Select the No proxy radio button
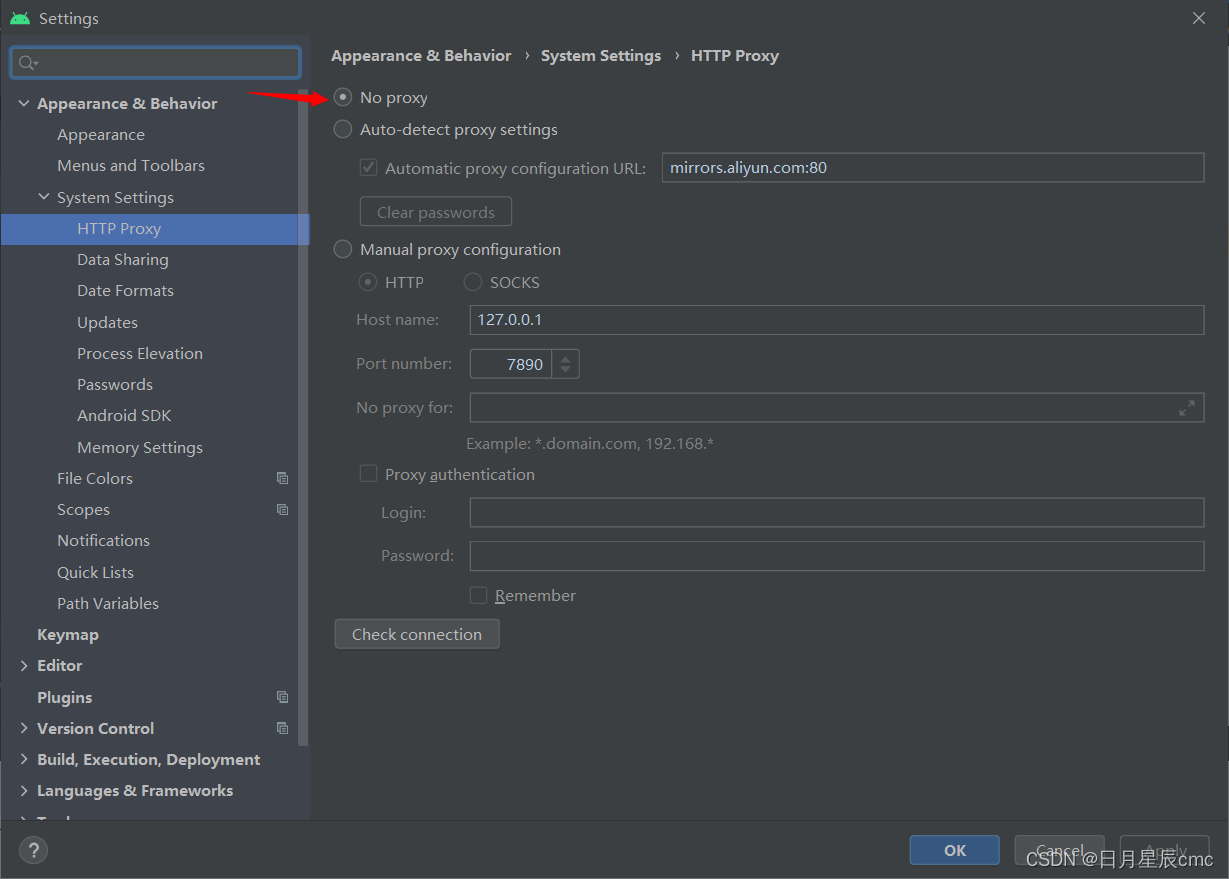This screenshot has width=1229, height=879. (343, 97)
